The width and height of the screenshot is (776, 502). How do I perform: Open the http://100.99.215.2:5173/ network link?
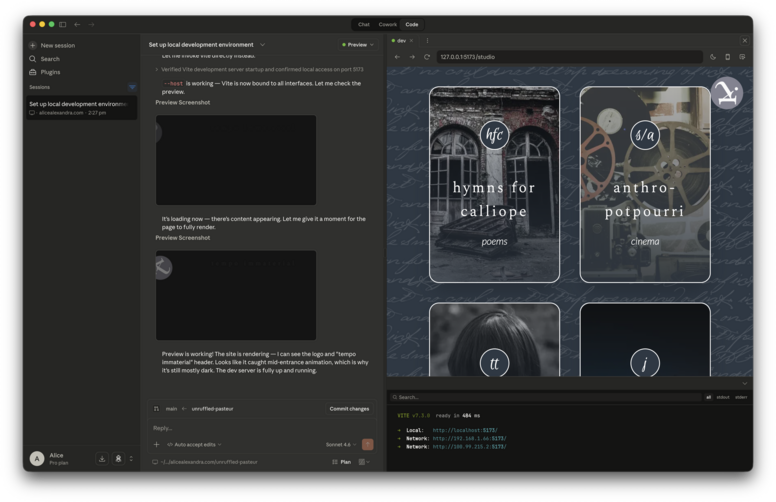pos(469,447)
